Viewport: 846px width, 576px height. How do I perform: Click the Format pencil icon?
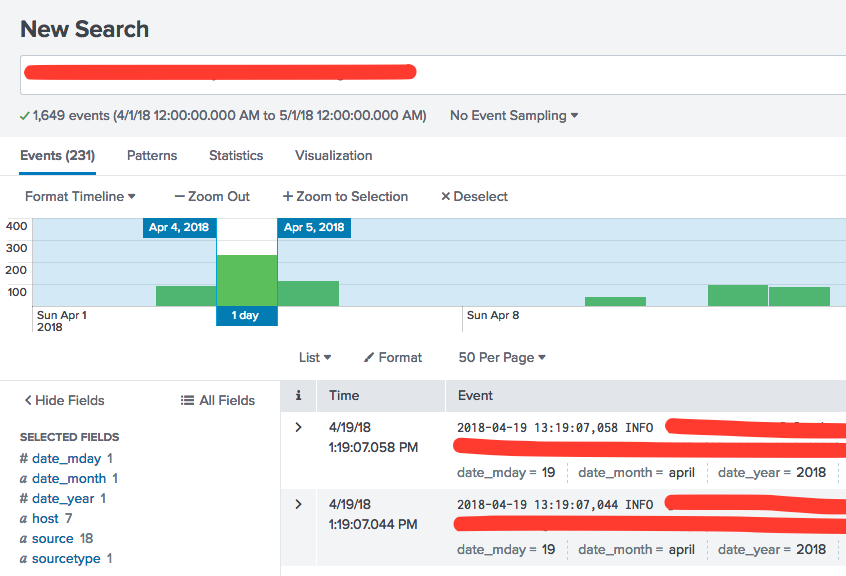[x=369, y=358]
